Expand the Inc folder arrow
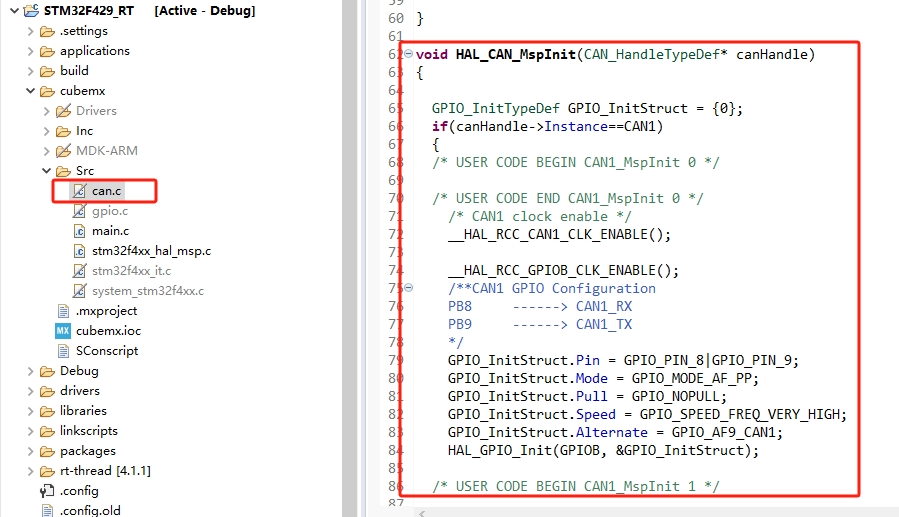This screenshot has height=517, width=899. (x=46, y=131)
